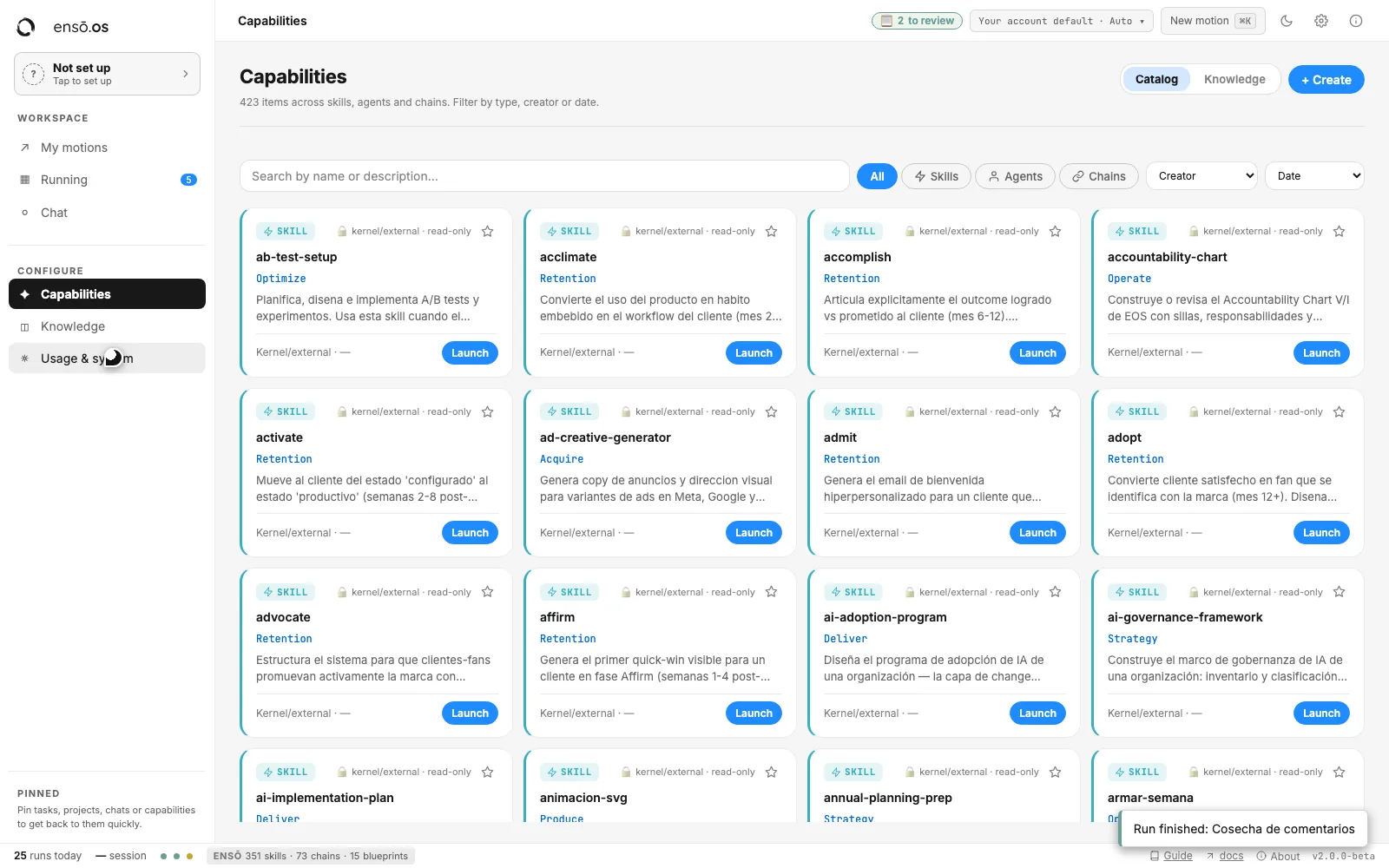The height and width of the screenshot is (868, 1389).
Task: Star the ab-test-setup skill
Action: point(488,232)
